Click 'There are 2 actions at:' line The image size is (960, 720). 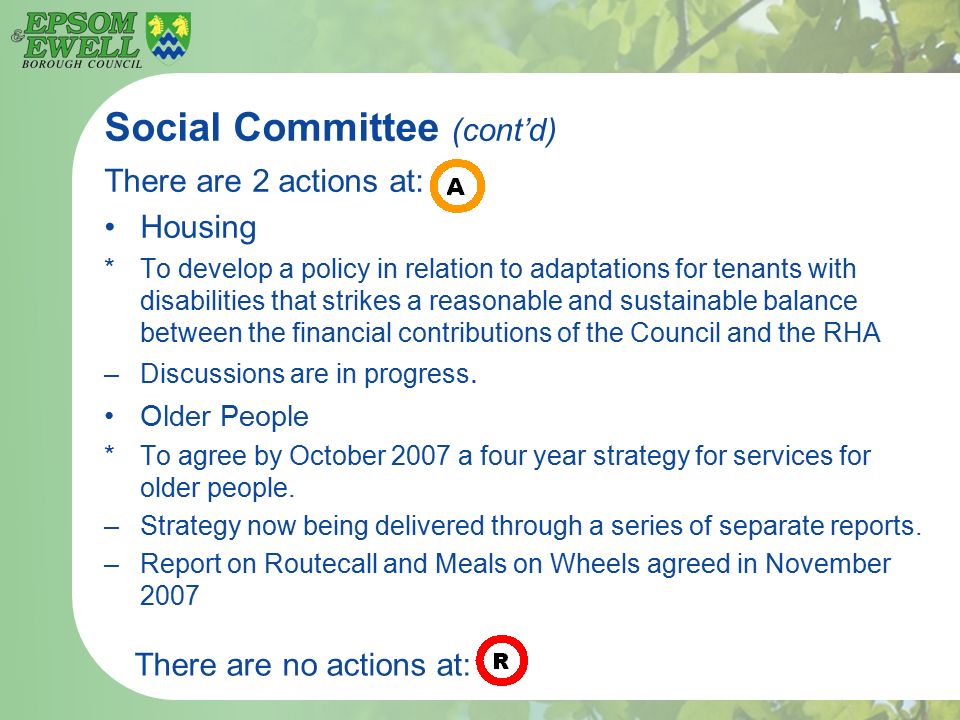[264, 181]
